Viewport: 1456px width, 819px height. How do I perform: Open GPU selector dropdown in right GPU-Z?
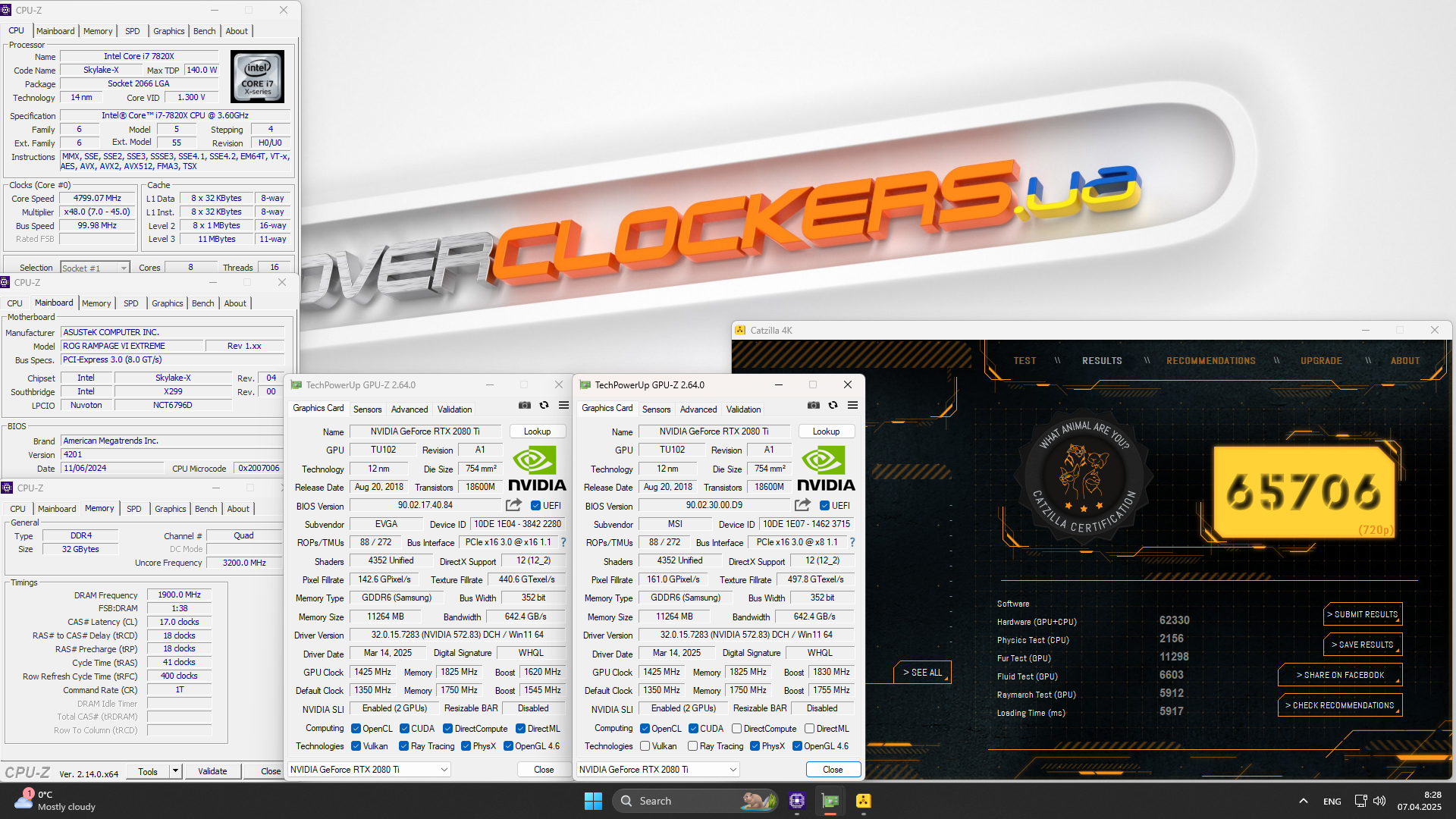tap(658, 769)
